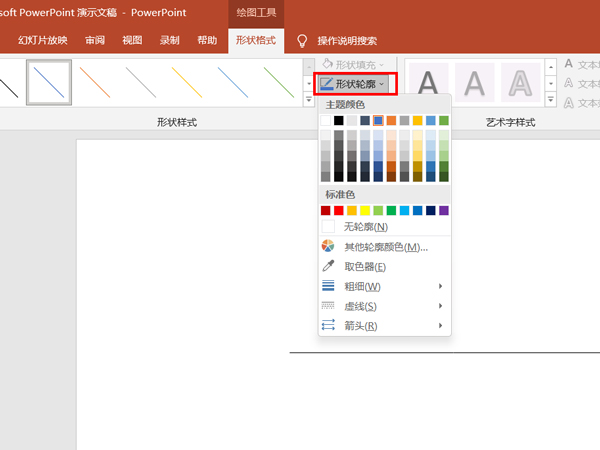This screenshot has height=450, width=600.
Task: Open the 审阅 ribbon tab
Action: click(95, 41)
